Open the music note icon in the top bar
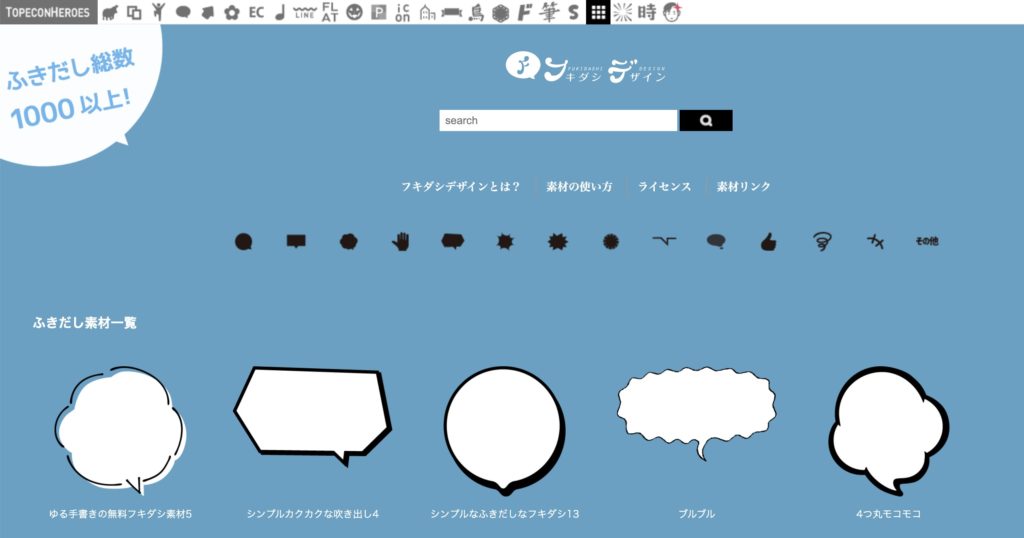 coord(280,12)
